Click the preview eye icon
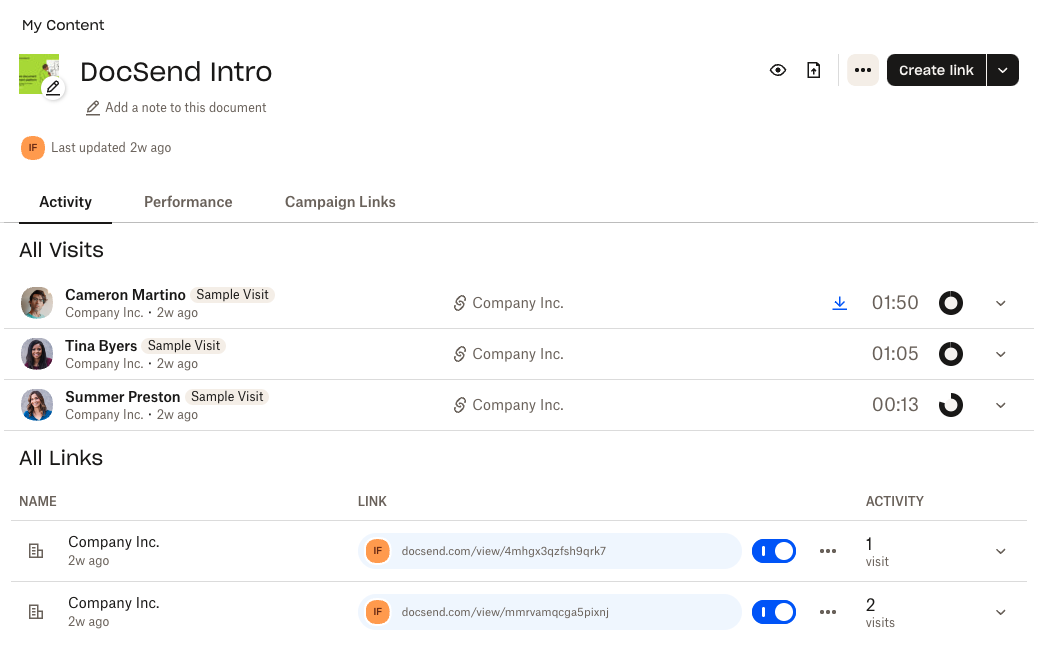The width and height of the screenshot is (1038, 645). pos(778,70)
